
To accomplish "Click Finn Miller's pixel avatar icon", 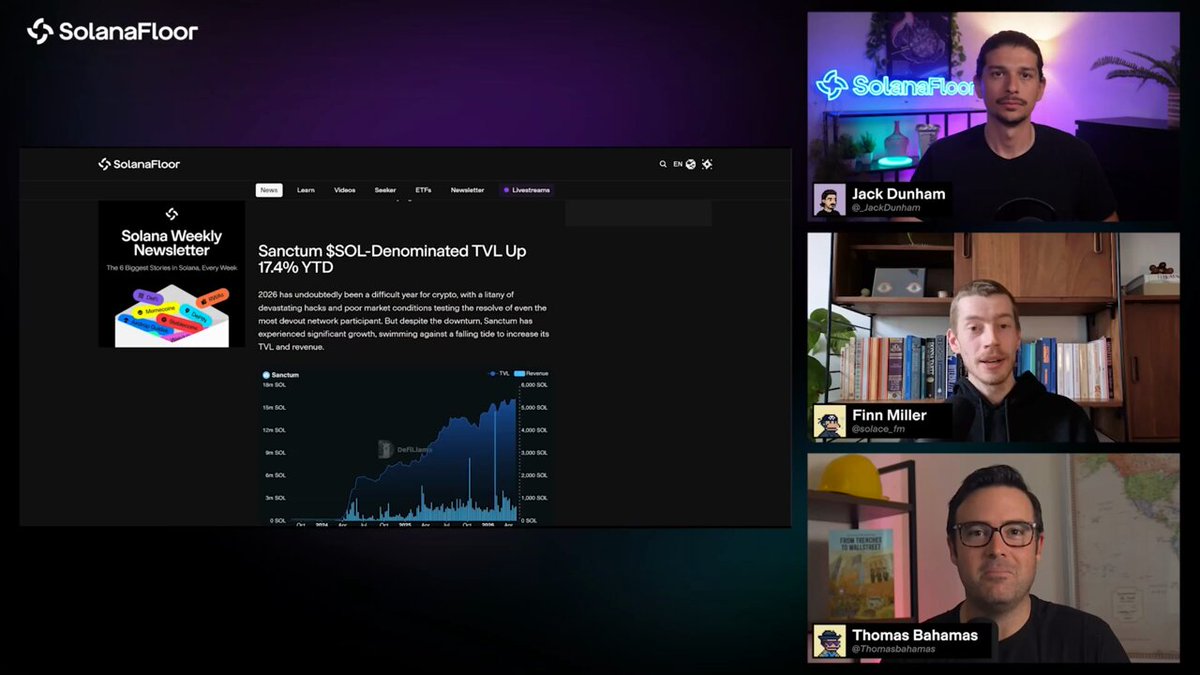I will (x=830, y=421).
